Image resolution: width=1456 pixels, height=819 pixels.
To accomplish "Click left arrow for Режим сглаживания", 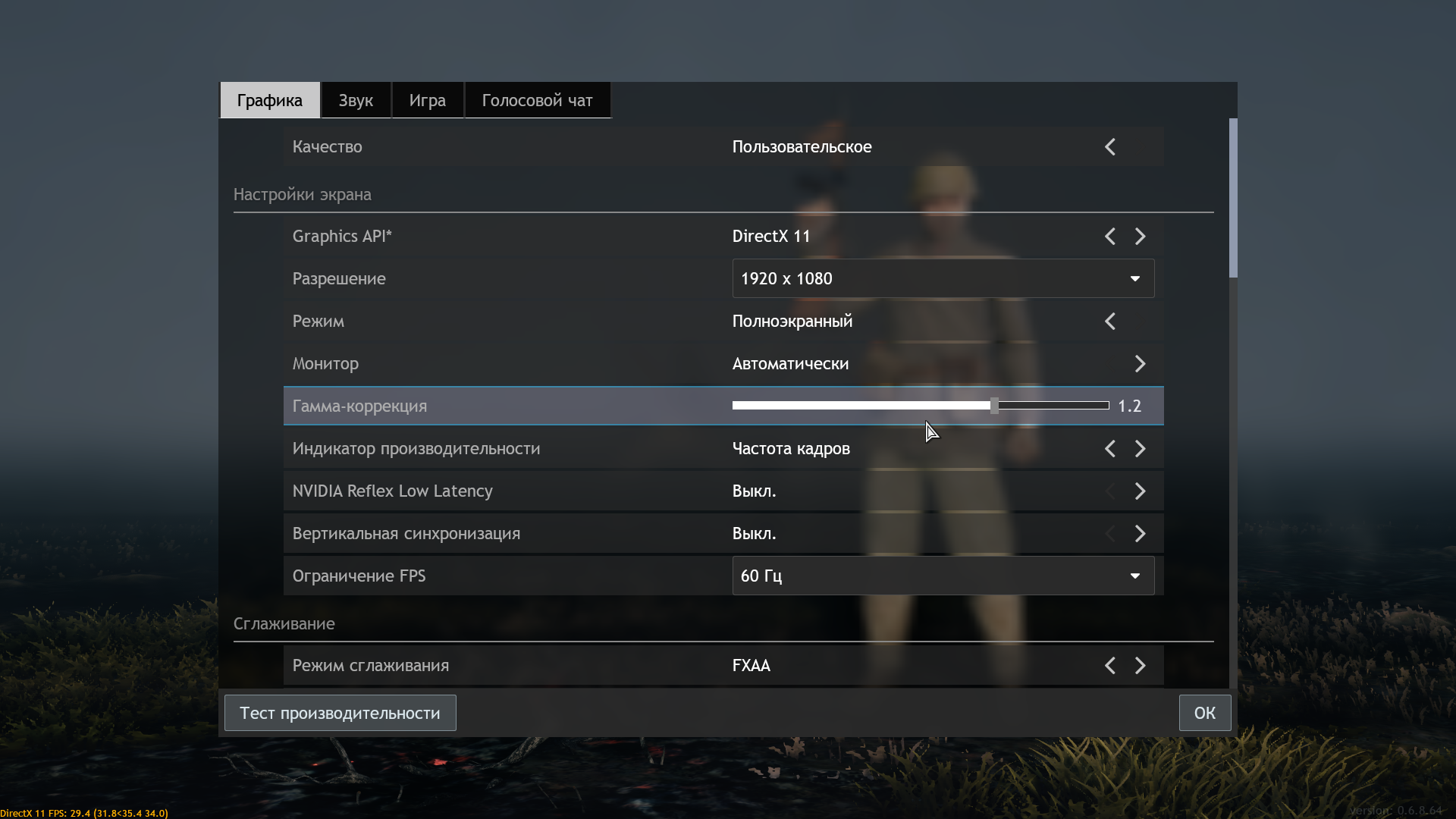I will [x=1110, y=666].
